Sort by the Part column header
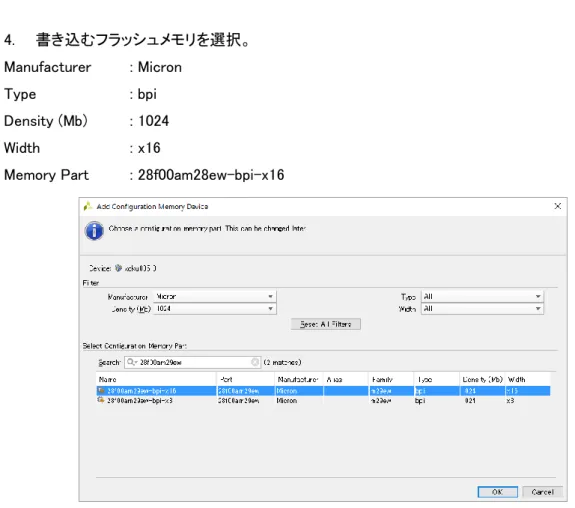The image size is (575, 508). 246,380
